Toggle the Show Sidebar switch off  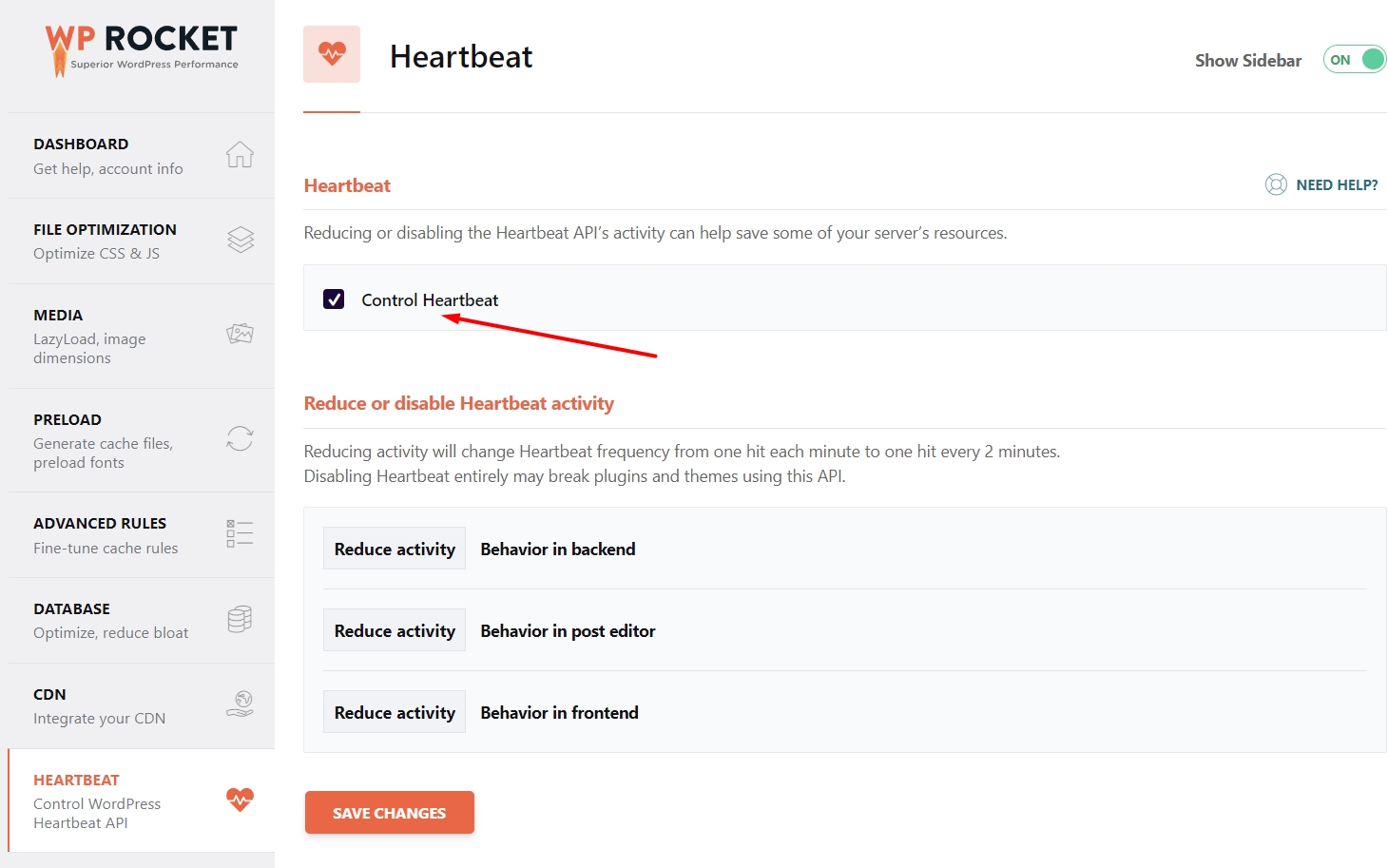click(x=1354, y=60)
